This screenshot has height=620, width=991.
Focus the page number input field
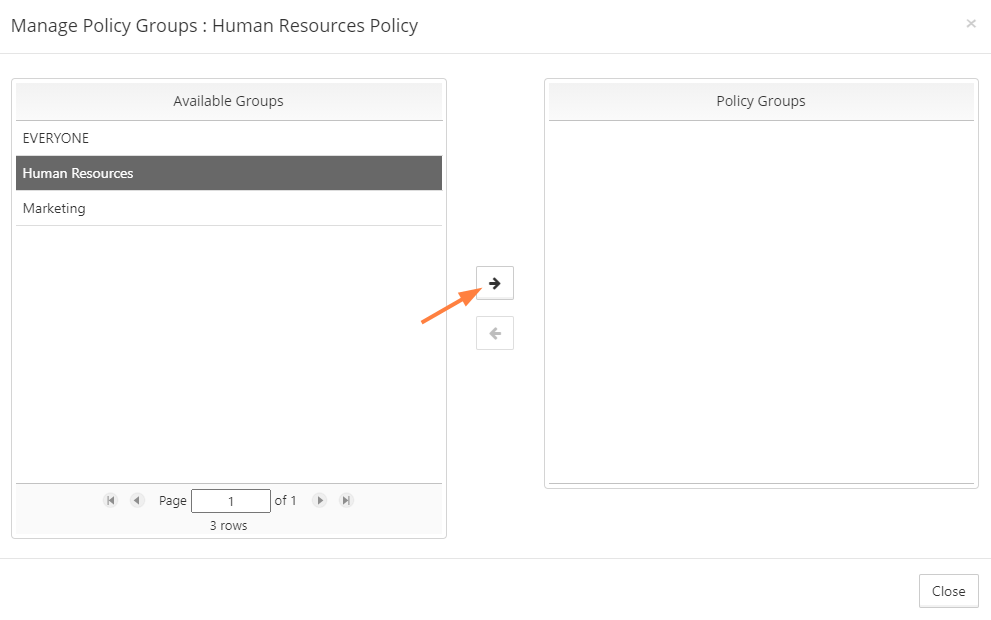point(231,501)
